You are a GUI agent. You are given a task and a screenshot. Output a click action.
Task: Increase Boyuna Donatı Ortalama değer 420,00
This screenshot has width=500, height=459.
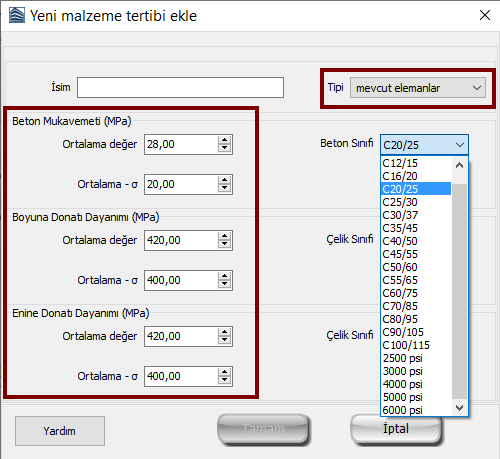(224, 236)
